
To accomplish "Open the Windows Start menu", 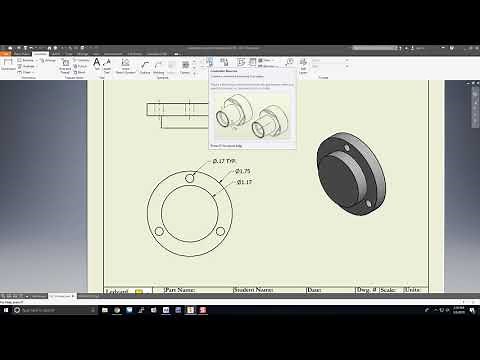I will (x=6, y=310).
